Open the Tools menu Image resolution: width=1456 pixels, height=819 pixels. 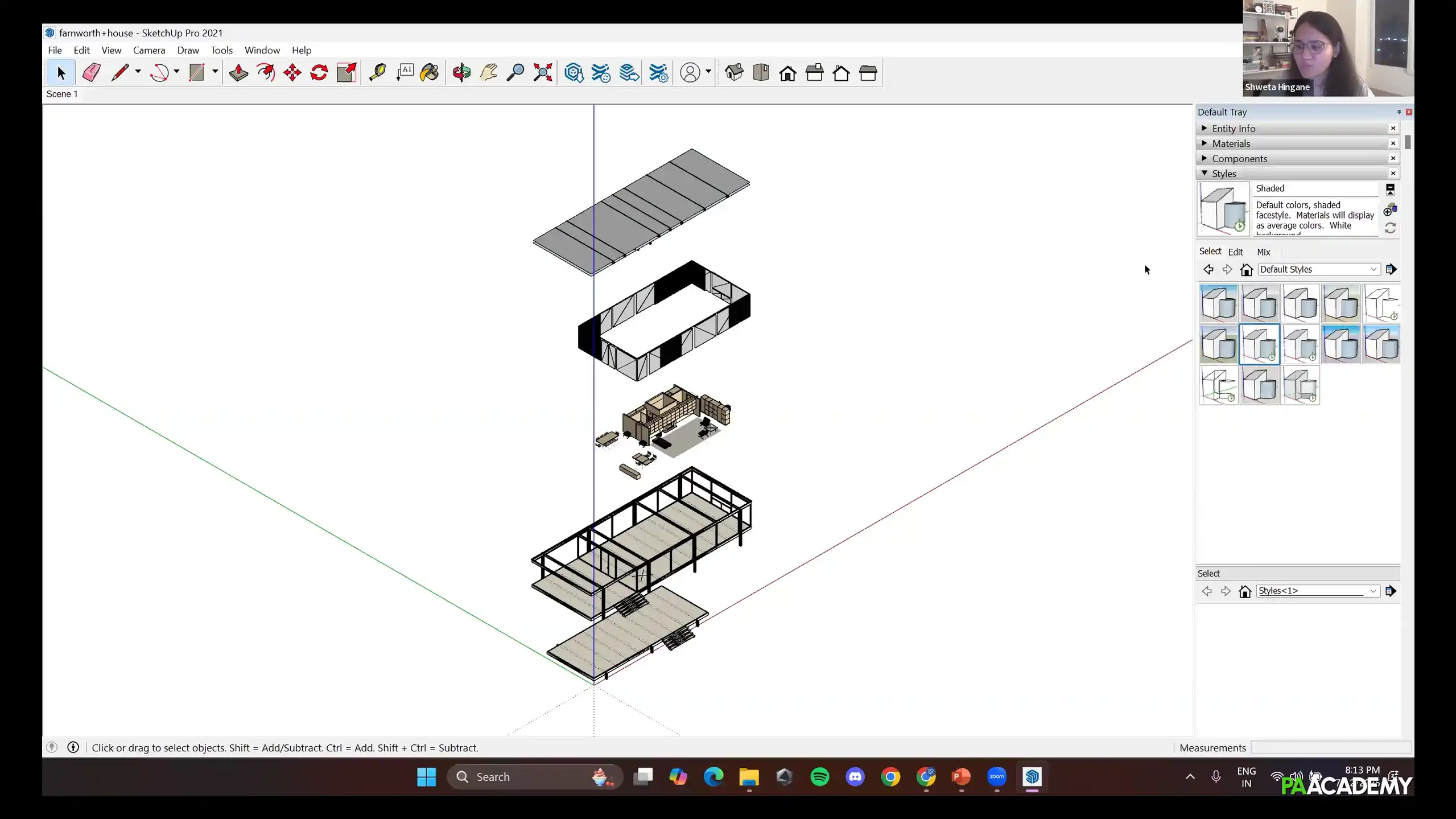[221, 50]
